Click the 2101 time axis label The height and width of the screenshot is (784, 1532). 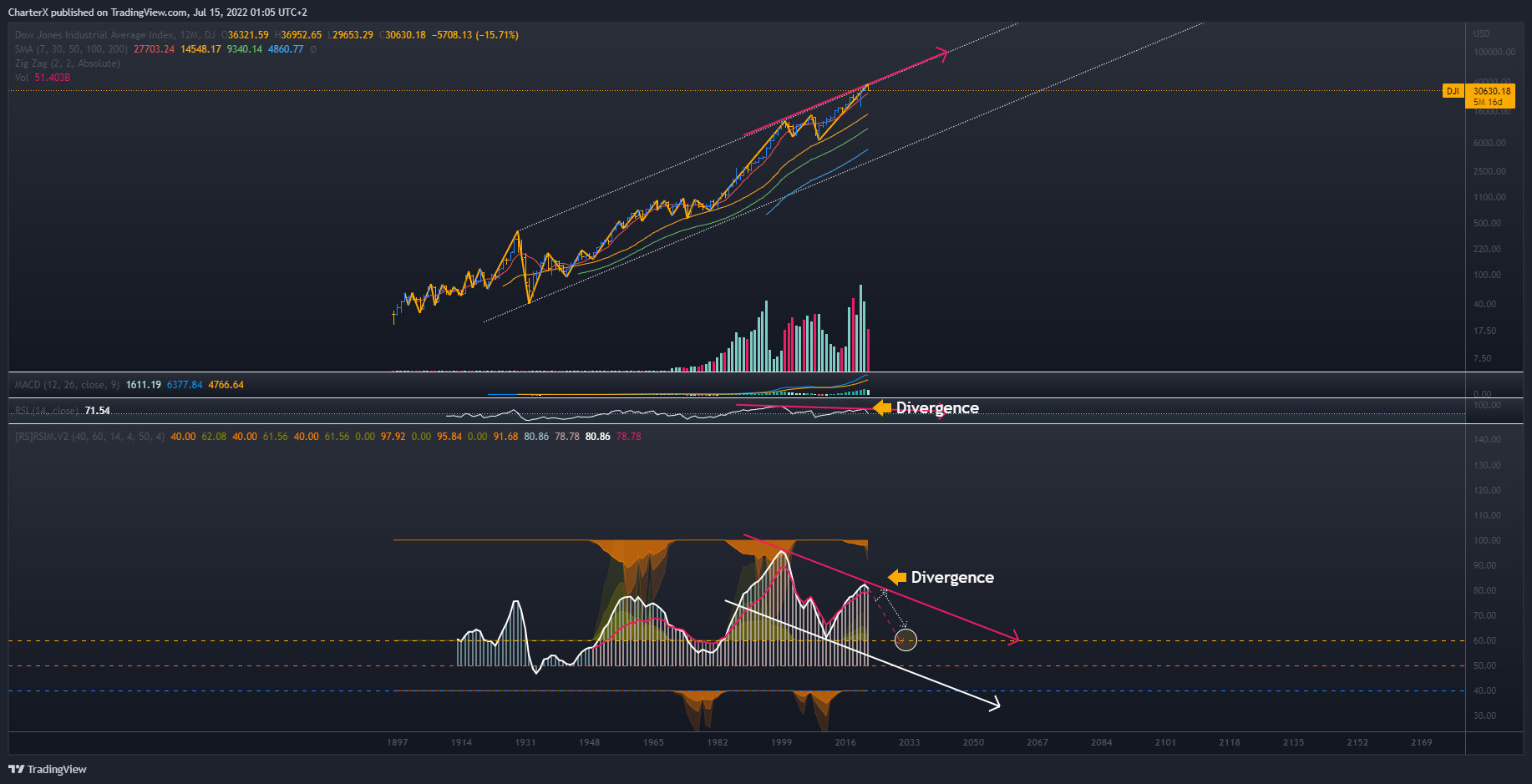pos(1165,742)
